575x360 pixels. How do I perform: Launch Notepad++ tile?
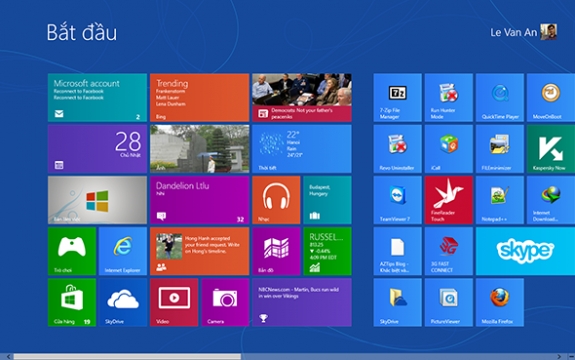[500, 200]
